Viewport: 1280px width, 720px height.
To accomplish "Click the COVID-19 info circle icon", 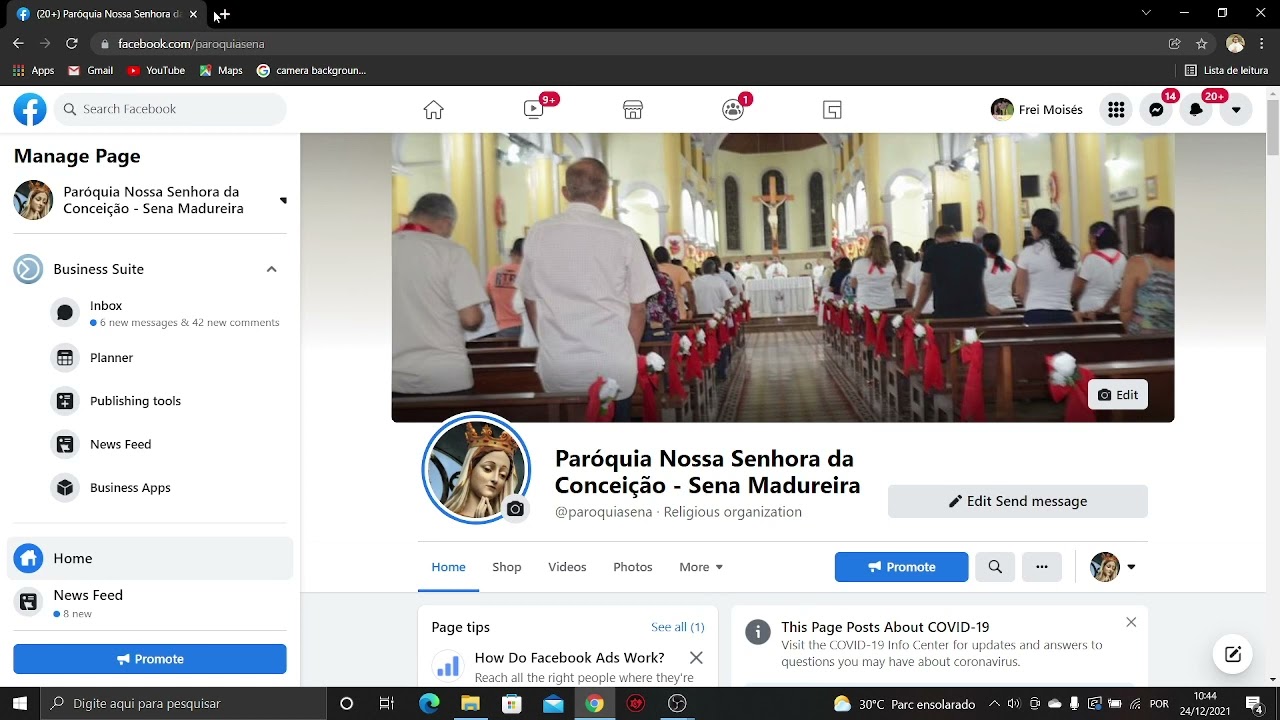I will 758,632.
